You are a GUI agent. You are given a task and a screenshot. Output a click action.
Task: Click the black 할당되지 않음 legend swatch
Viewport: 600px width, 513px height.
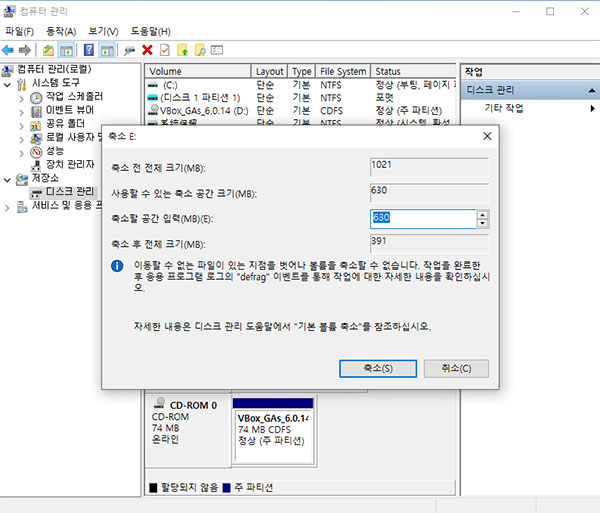point(153,488)
